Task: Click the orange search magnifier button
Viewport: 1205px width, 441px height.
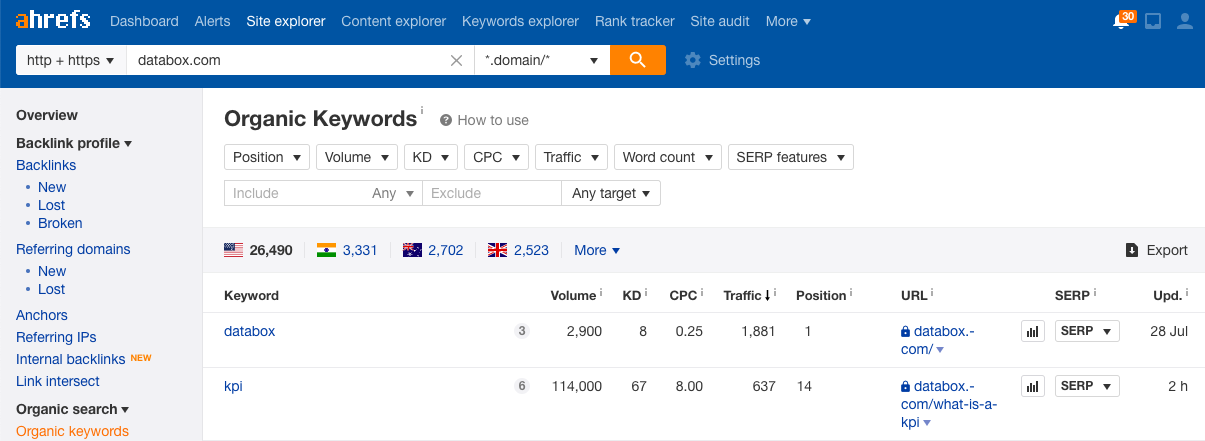Action: click(638, 60)
